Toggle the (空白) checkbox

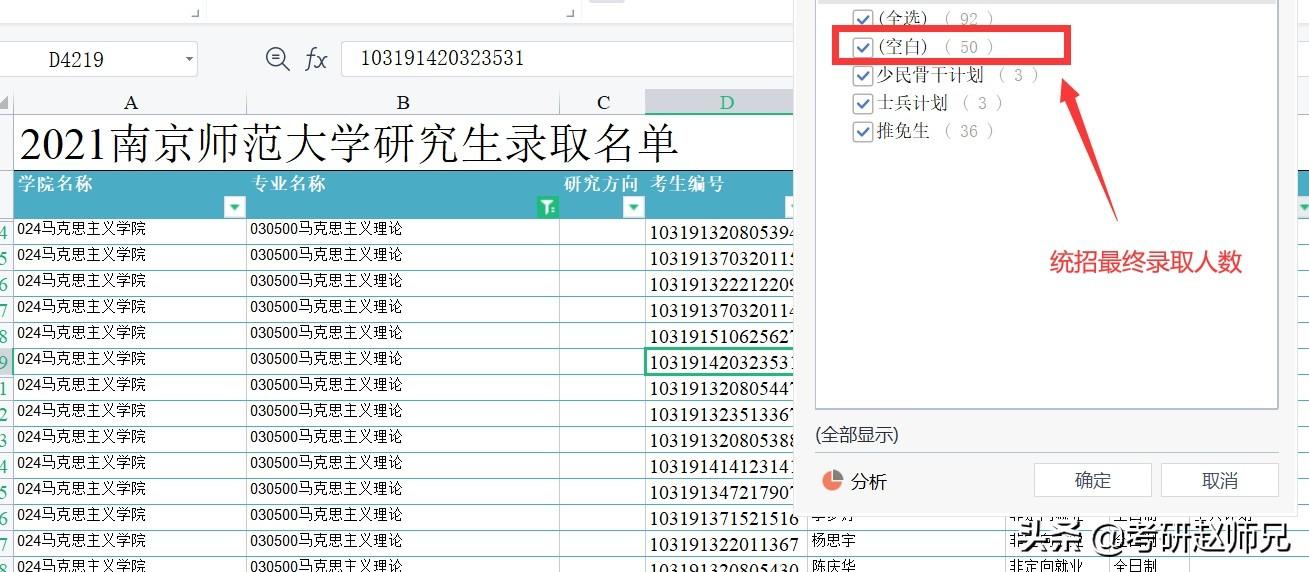tap(863, 46)
